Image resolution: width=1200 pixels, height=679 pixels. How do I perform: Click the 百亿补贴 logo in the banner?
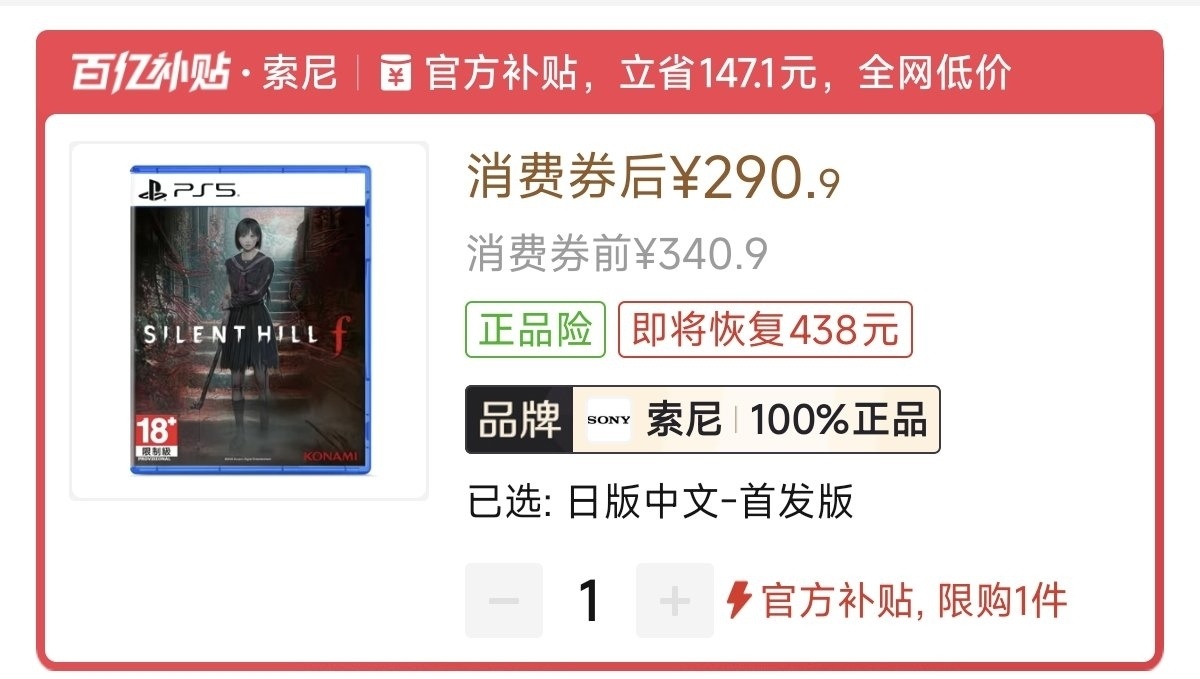click(x=150, y=73)
